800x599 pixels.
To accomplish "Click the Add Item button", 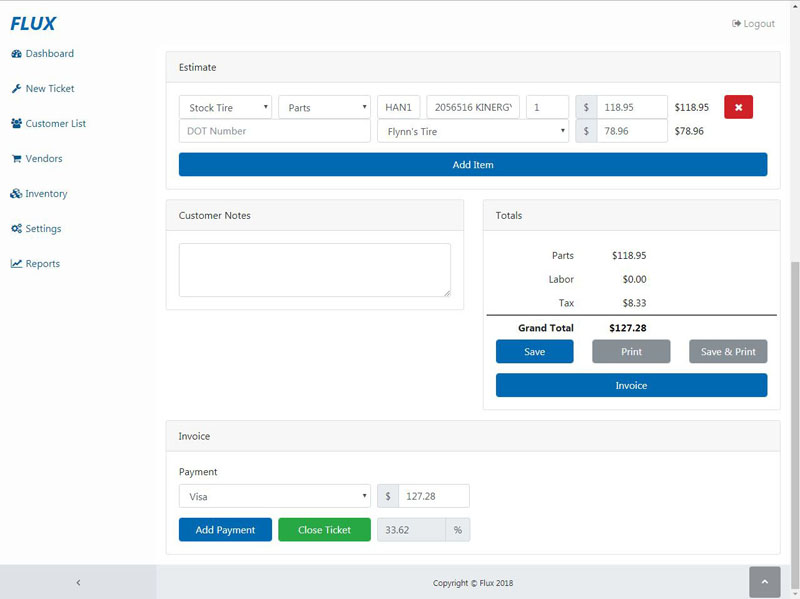I will click(x=473, y=165).
